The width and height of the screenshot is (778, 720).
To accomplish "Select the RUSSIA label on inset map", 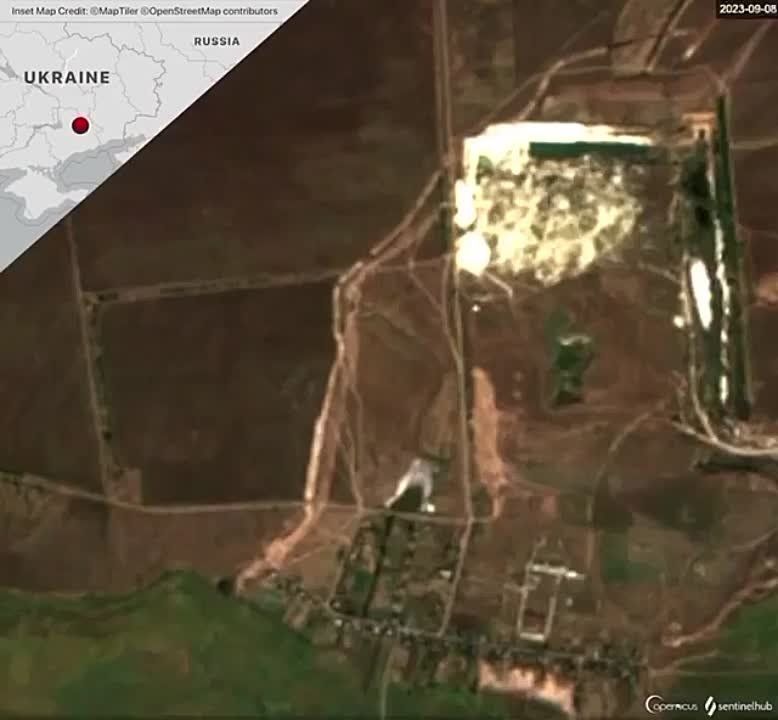I will (216, 41).
